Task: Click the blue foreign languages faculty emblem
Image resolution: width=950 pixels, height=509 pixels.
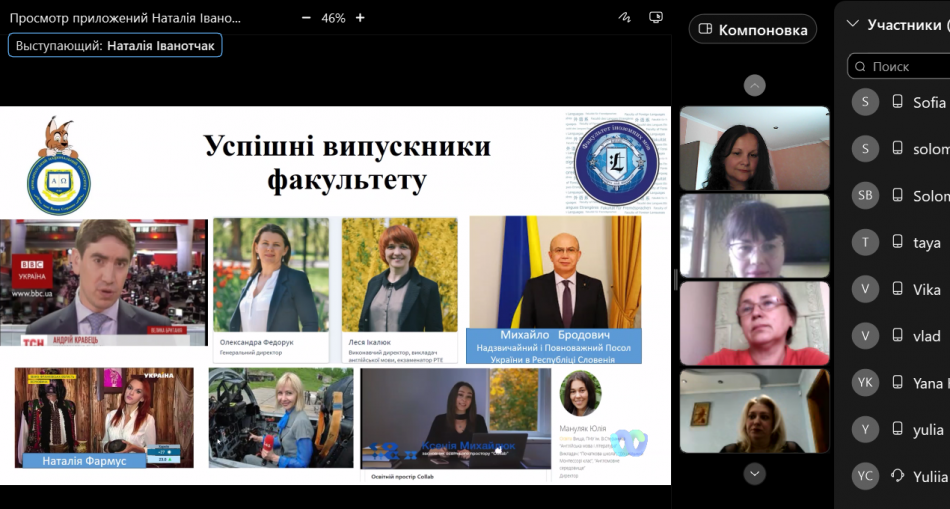Action: coord(617,163)
